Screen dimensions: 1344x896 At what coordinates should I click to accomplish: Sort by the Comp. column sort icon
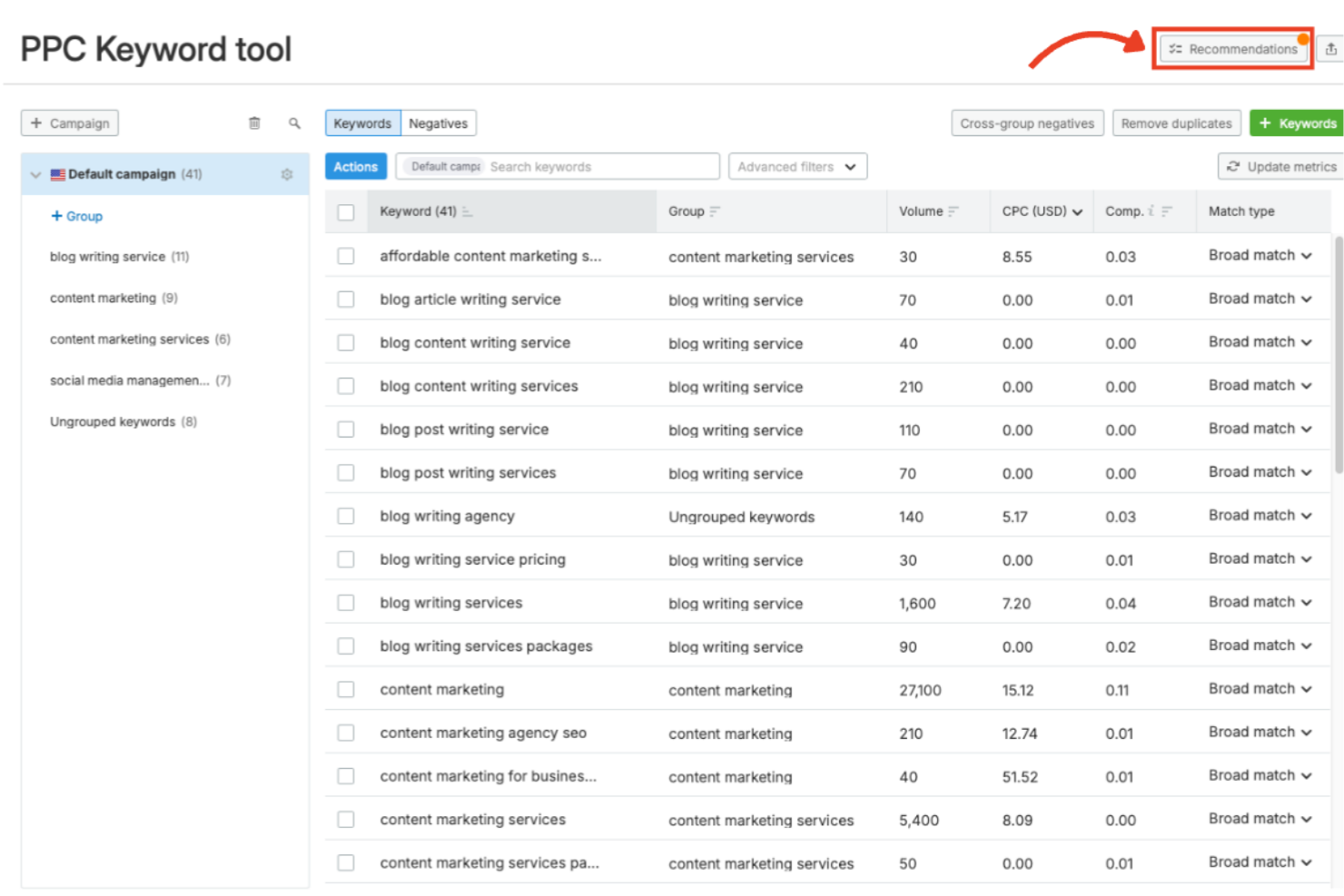(1167, 212)
